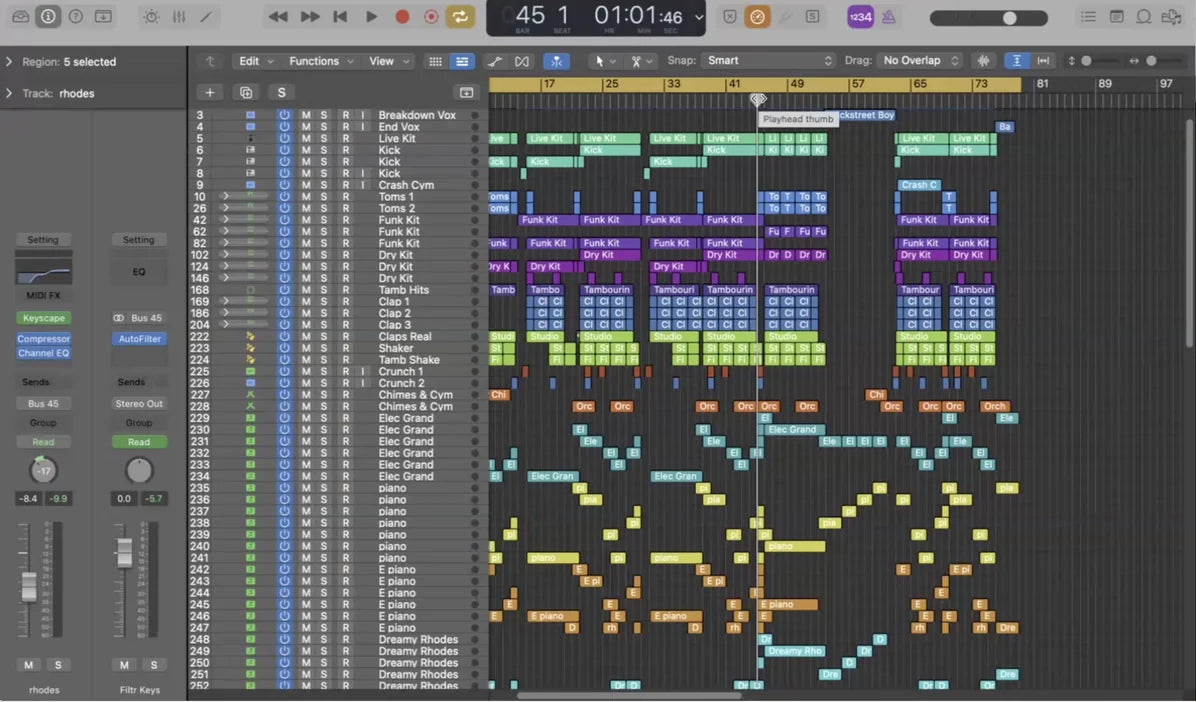Add a new track with plus button
This screenshot has width=1196, height=702.
210,92
